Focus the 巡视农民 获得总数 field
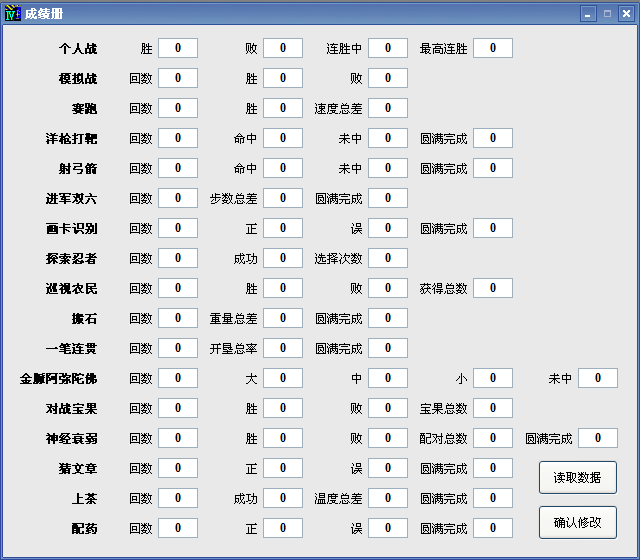The width and height of the screenshot is (640, 560). point(493,288)
